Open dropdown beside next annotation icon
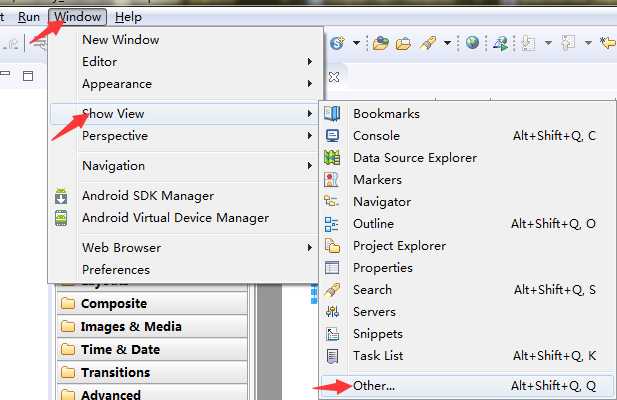The image size is (617, 400). [x=548, y=42]
